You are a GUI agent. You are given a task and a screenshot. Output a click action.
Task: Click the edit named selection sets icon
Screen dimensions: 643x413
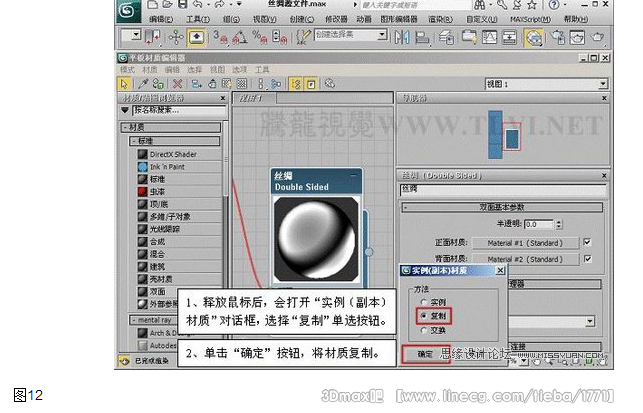(x=303, y=37)
